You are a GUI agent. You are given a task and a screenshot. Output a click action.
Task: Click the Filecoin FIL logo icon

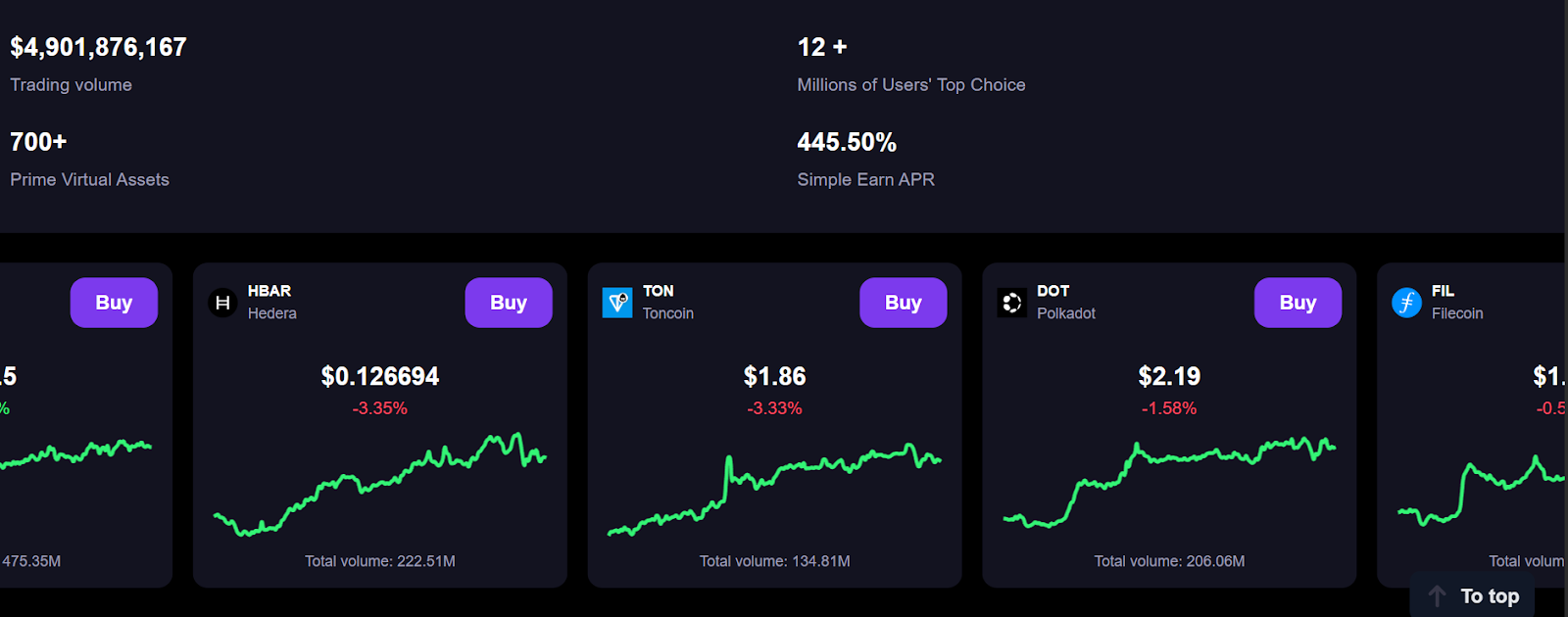pyautogui.click(x=1406, y=303)
